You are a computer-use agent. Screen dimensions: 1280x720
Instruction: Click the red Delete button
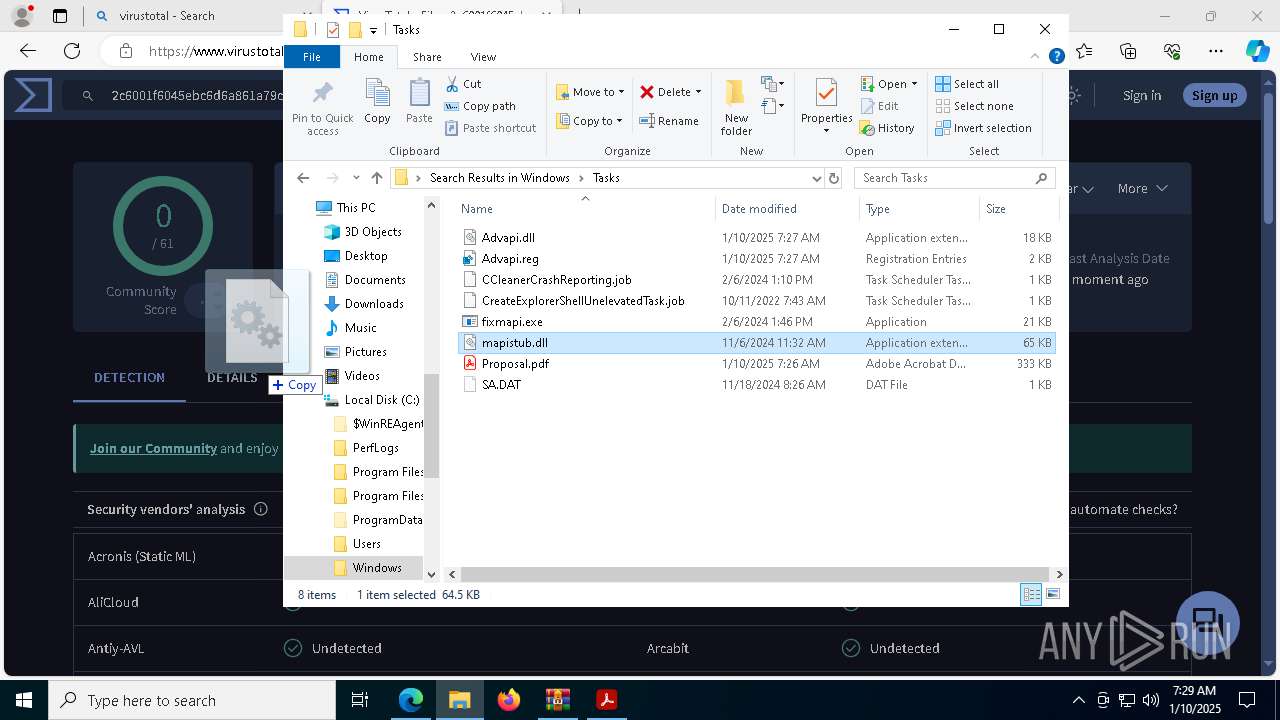(665, 92)
